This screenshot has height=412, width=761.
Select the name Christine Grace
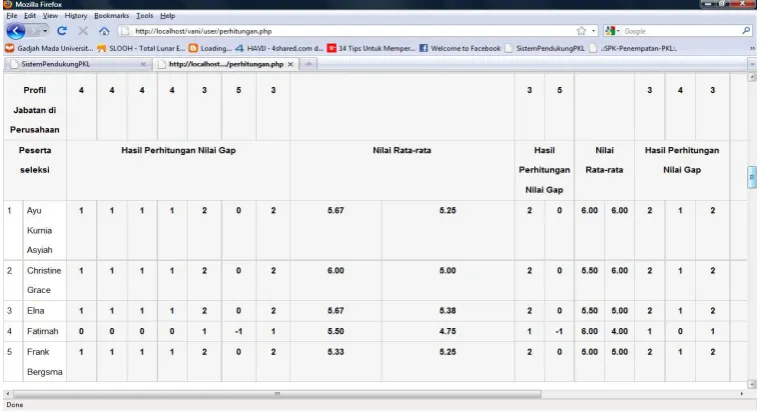(44, 280)
